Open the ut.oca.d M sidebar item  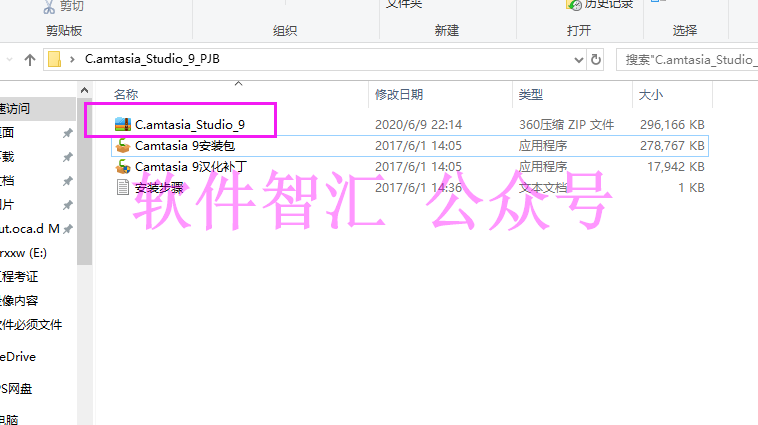(x=30, y=229)
